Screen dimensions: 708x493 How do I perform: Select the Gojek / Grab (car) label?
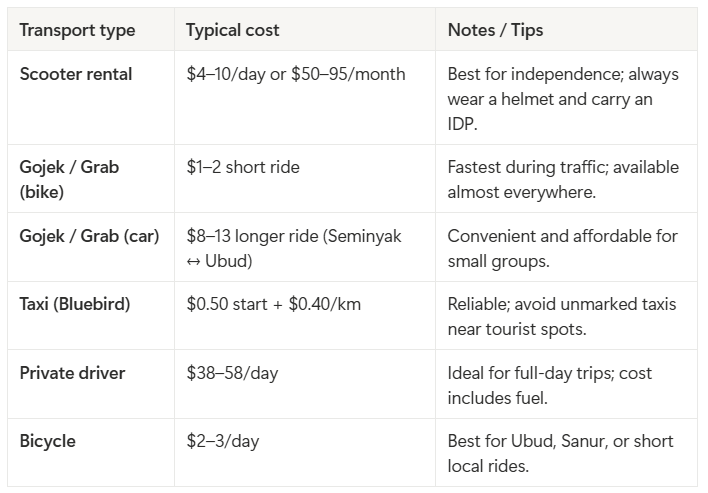89,236
